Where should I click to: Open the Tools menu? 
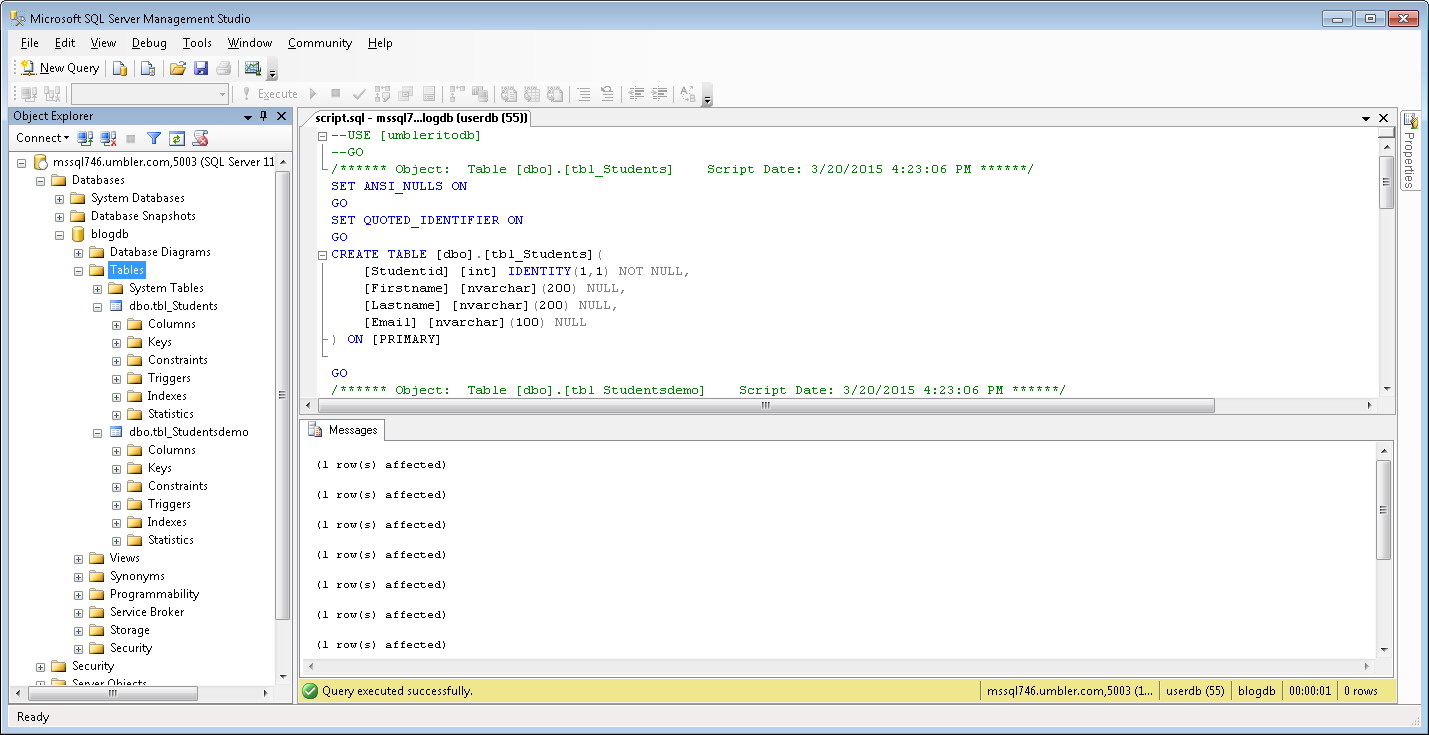click(197, 43)
